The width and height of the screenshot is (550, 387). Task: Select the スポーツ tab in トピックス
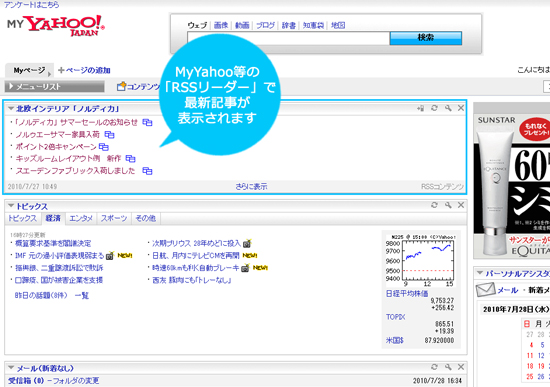(x=114, y=218)
